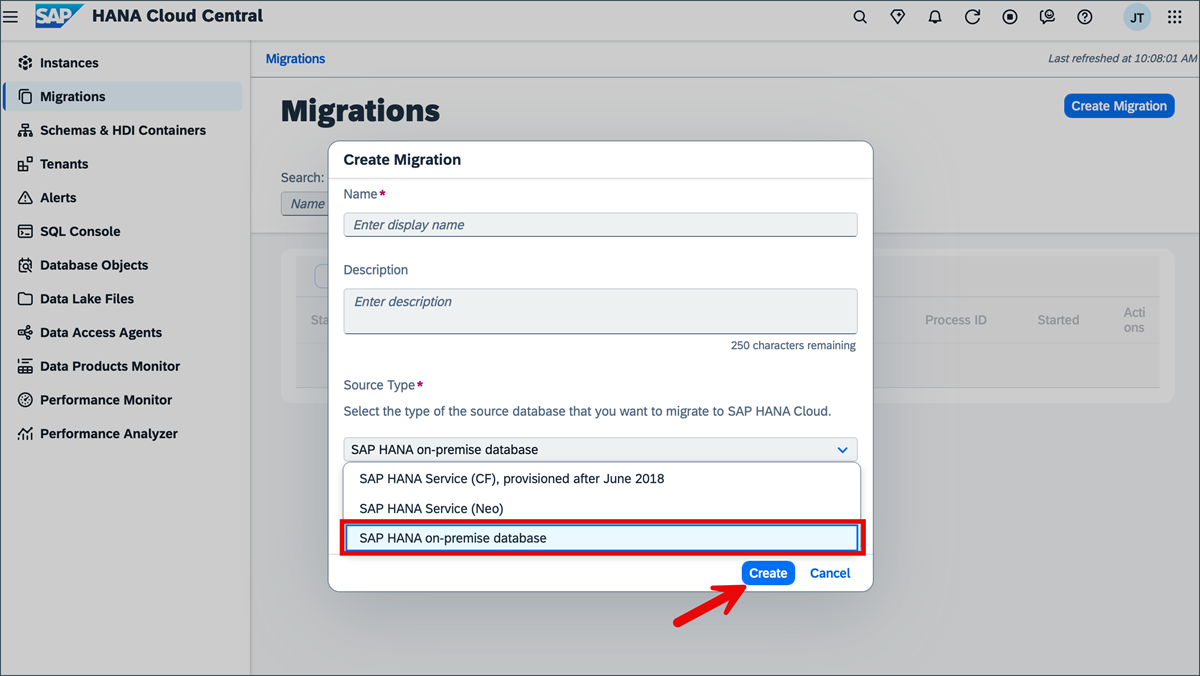The width and height of the screenshot is (1200, 676).
Task: Cancel the Create Migration dialog
Action: pos(830,573)
